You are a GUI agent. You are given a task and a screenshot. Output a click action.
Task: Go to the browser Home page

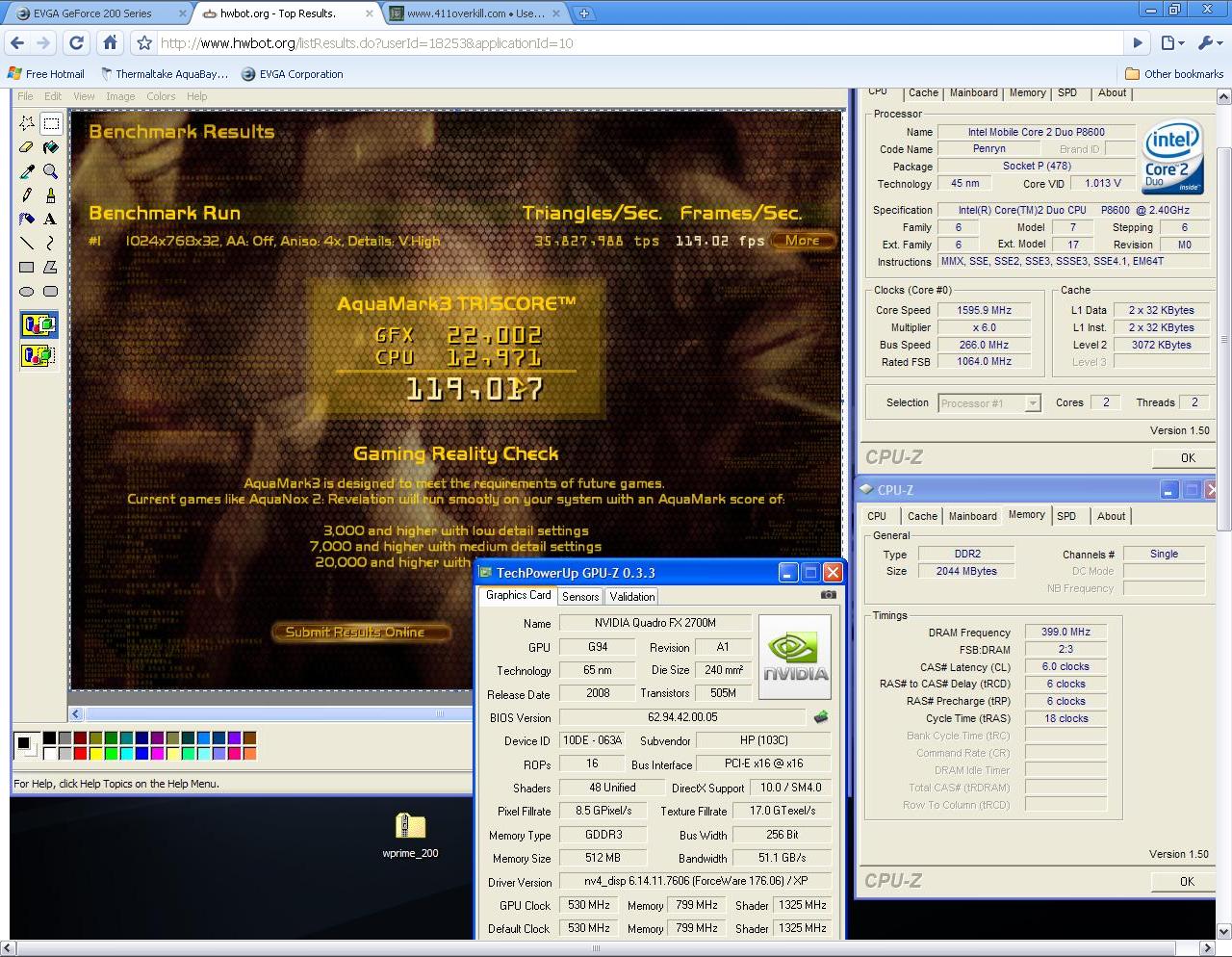pyautogui.click(x=110, y=43)
